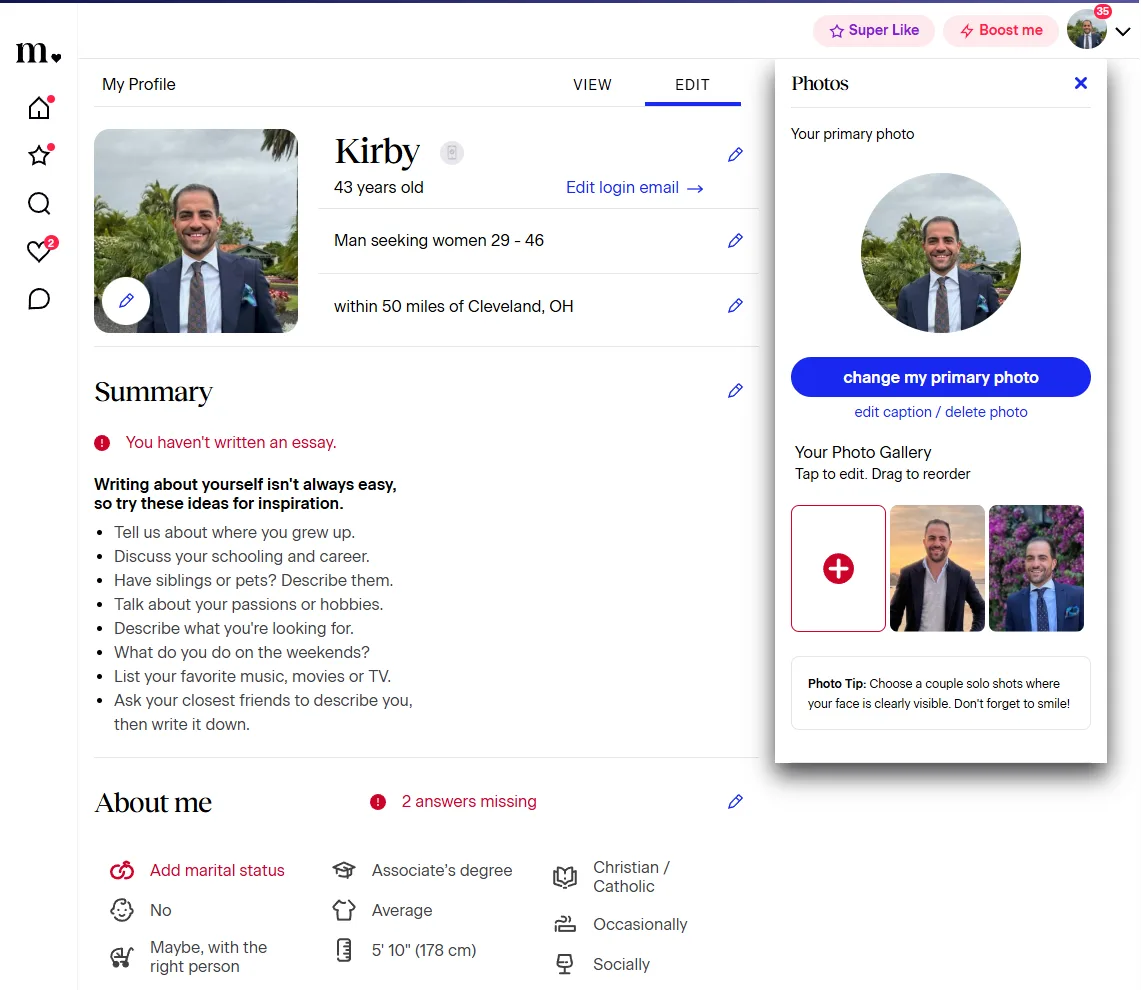Image resolution: width=1141 pixels, height=990 pixels.
Task: Click the marital status rings icon
Action: click(x=122, y=870)
